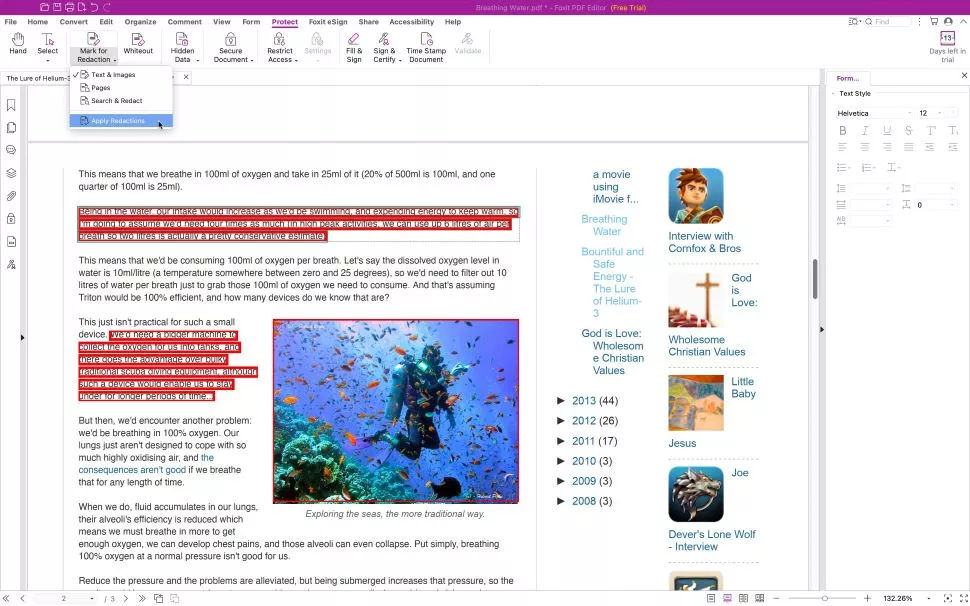
Task: Open Bountiful and Safe Energy link
Action: [612, 283]
